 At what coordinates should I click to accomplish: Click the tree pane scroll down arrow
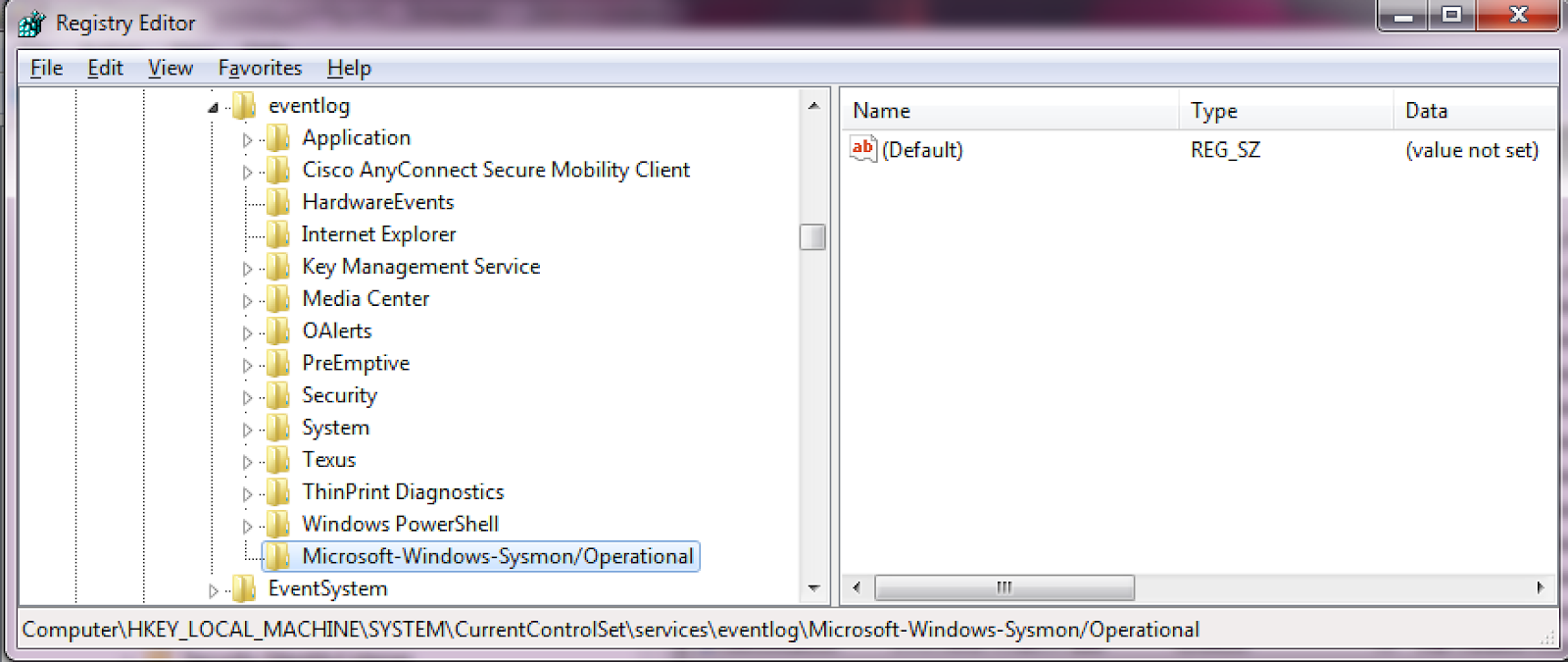tap(813, 588)
